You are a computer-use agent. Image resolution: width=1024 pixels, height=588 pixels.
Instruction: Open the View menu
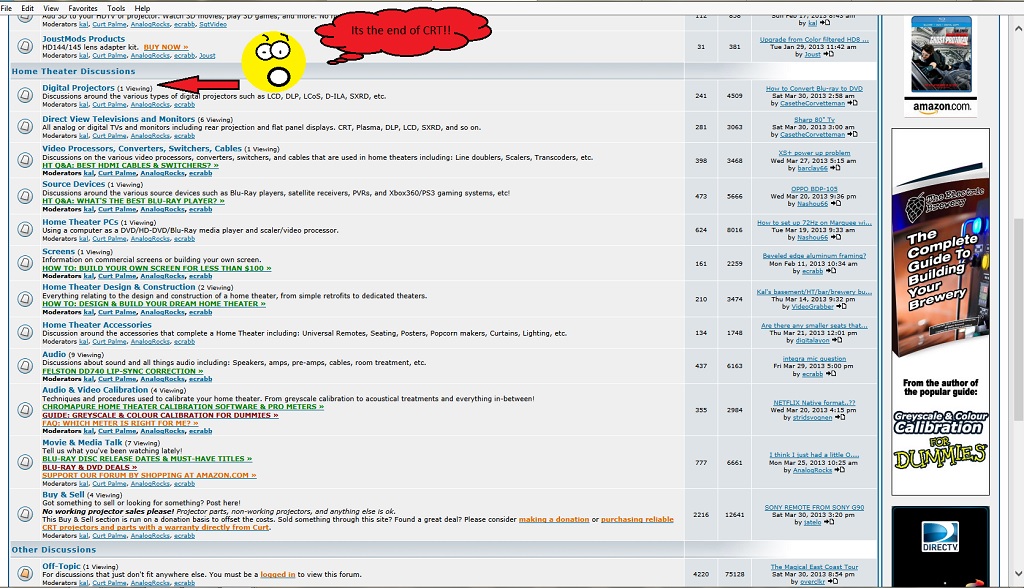tap(51, 8)
